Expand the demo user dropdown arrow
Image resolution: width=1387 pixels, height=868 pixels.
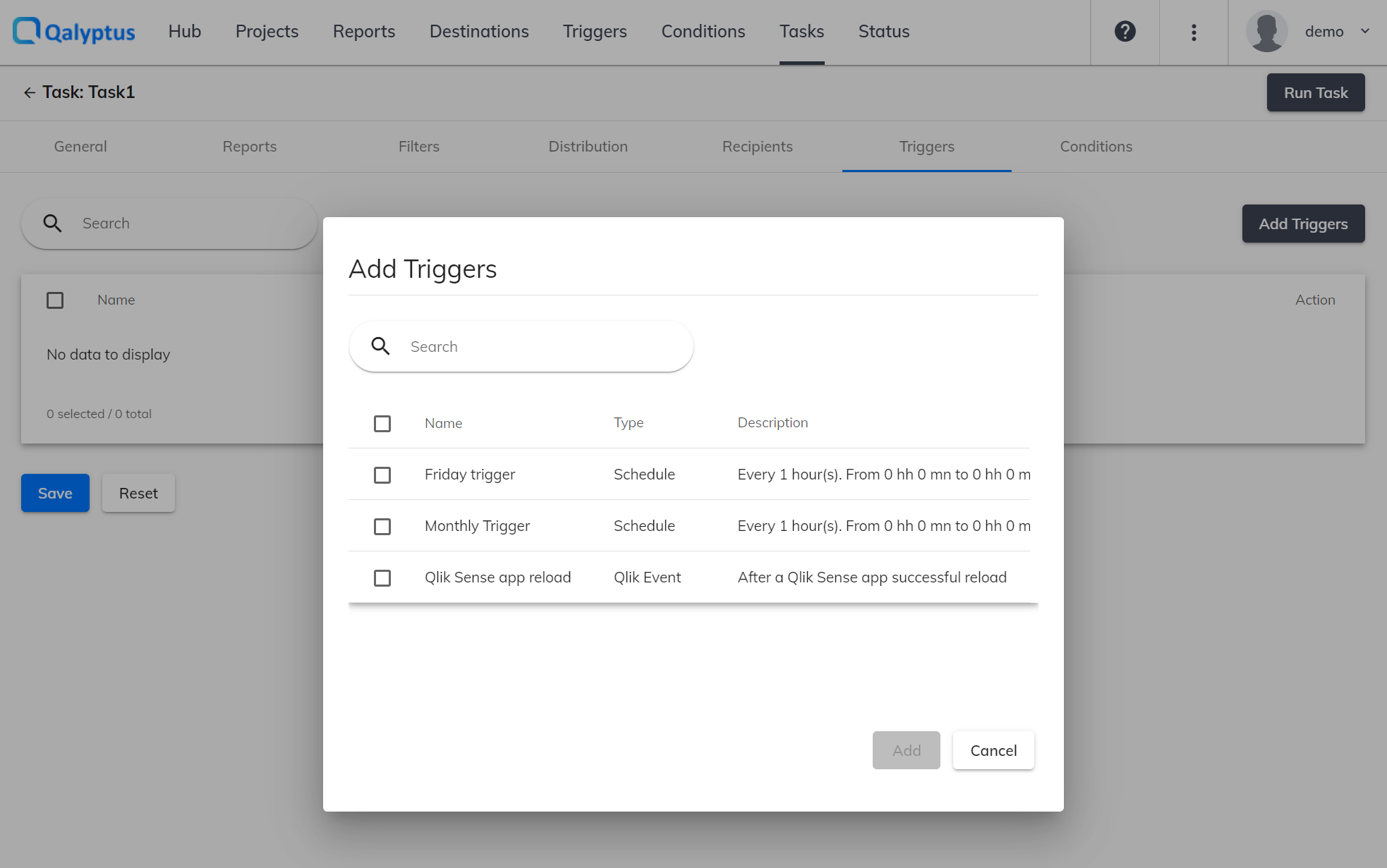click(1365, 32)
